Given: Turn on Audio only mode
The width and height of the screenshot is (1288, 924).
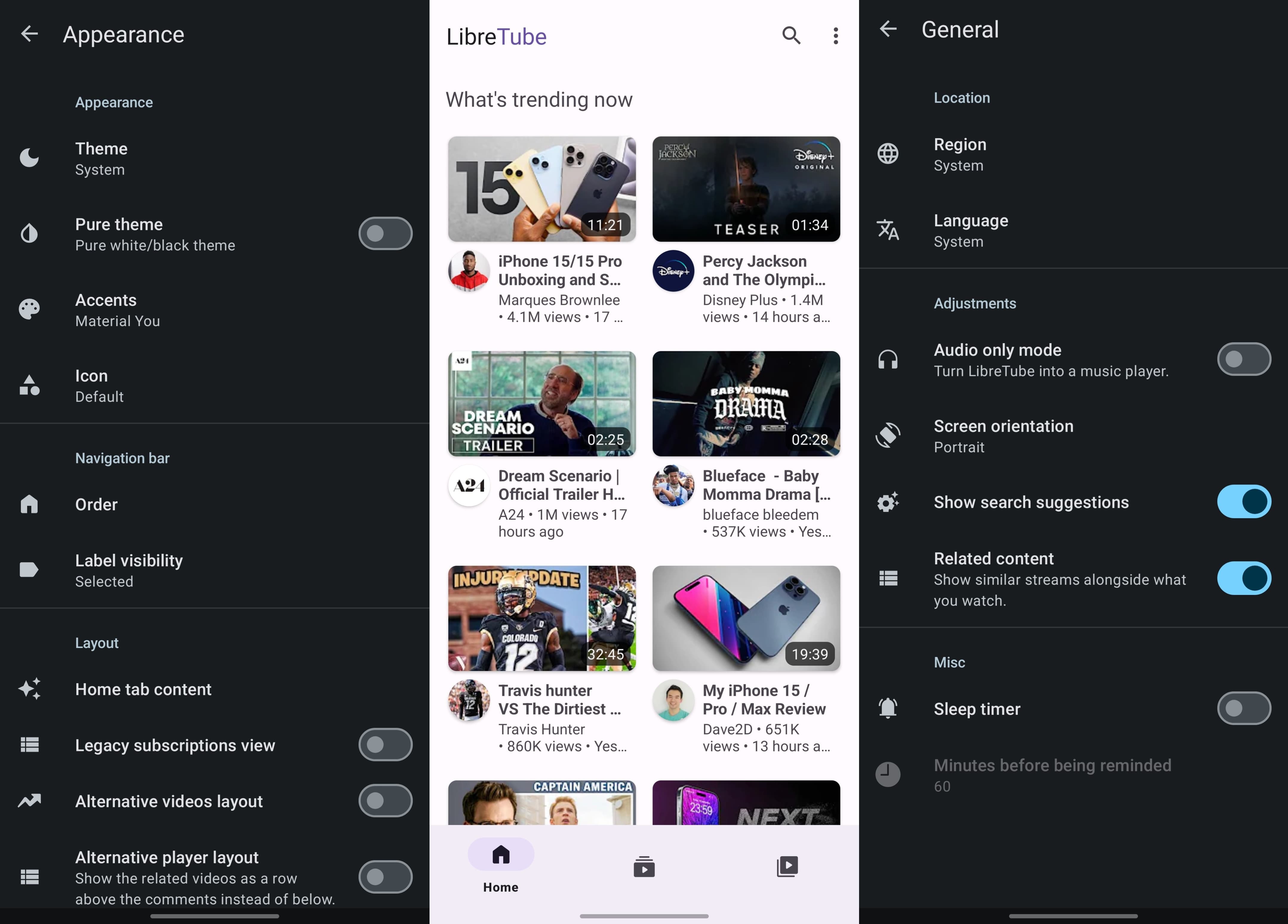Looking at the screenshot, I should (x=1243, y=359).
